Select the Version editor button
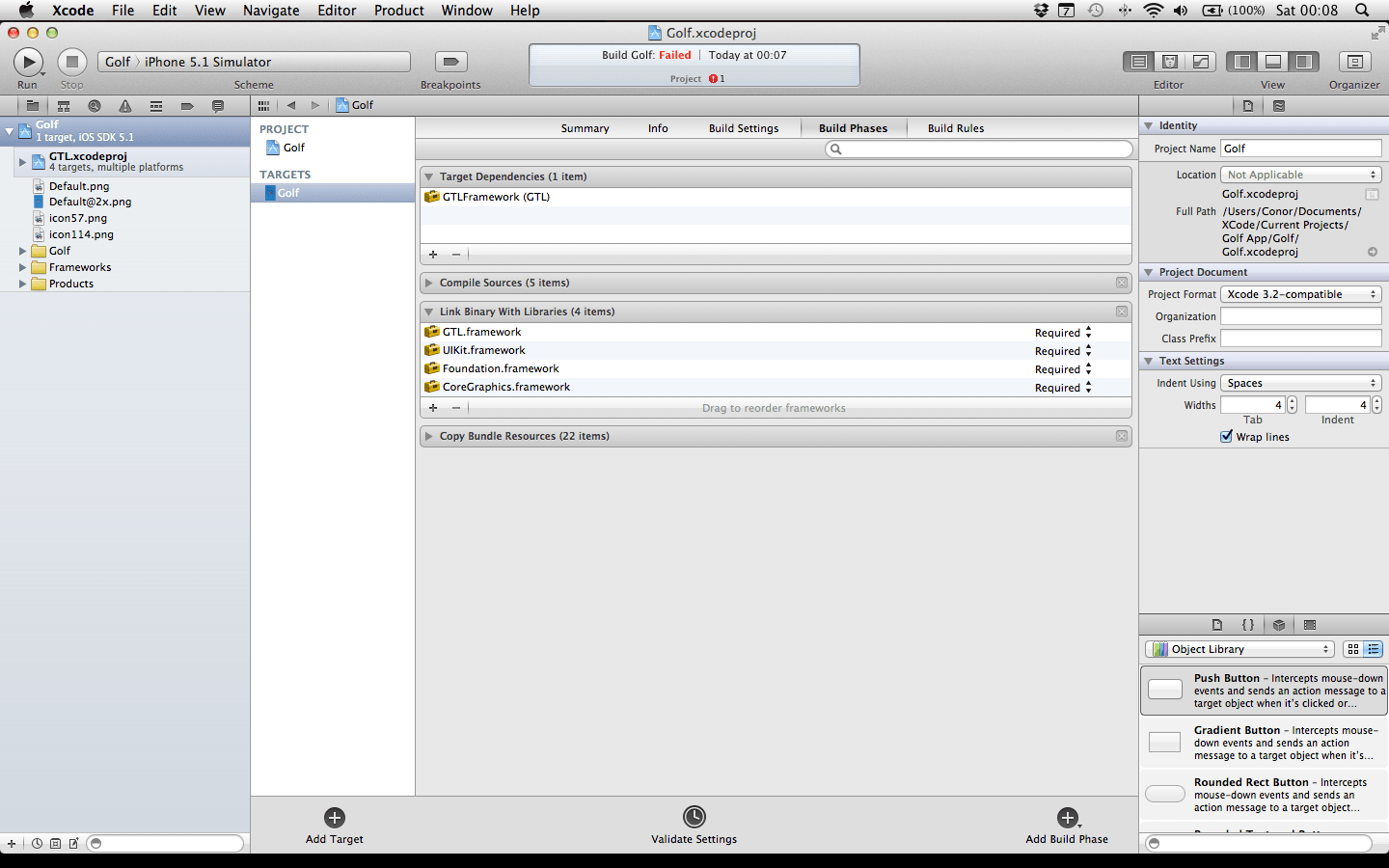1389x868 pixels. point(1200,62)
